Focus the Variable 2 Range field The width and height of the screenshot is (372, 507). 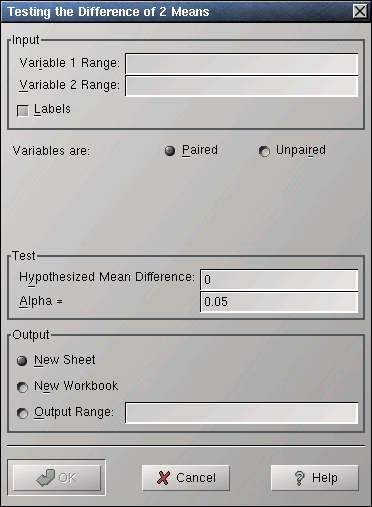(x=242, y=86)
